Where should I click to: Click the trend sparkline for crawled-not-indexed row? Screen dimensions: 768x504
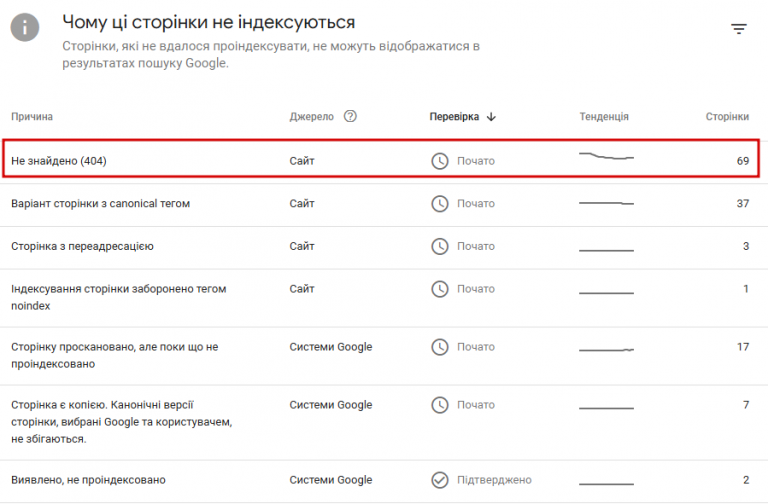[606, 350]
